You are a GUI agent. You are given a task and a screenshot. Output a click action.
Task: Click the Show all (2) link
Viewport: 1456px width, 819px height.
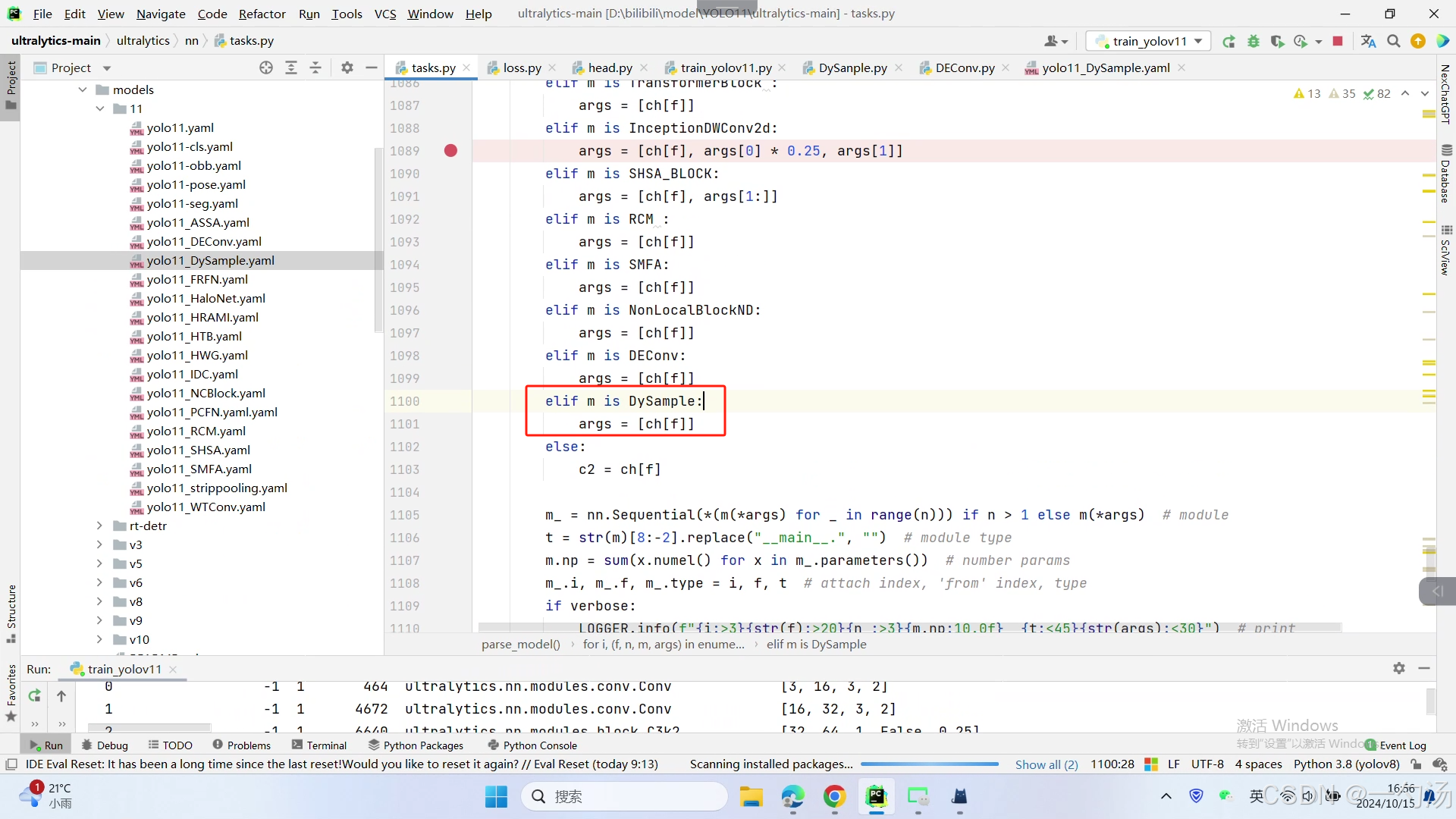1046,764
